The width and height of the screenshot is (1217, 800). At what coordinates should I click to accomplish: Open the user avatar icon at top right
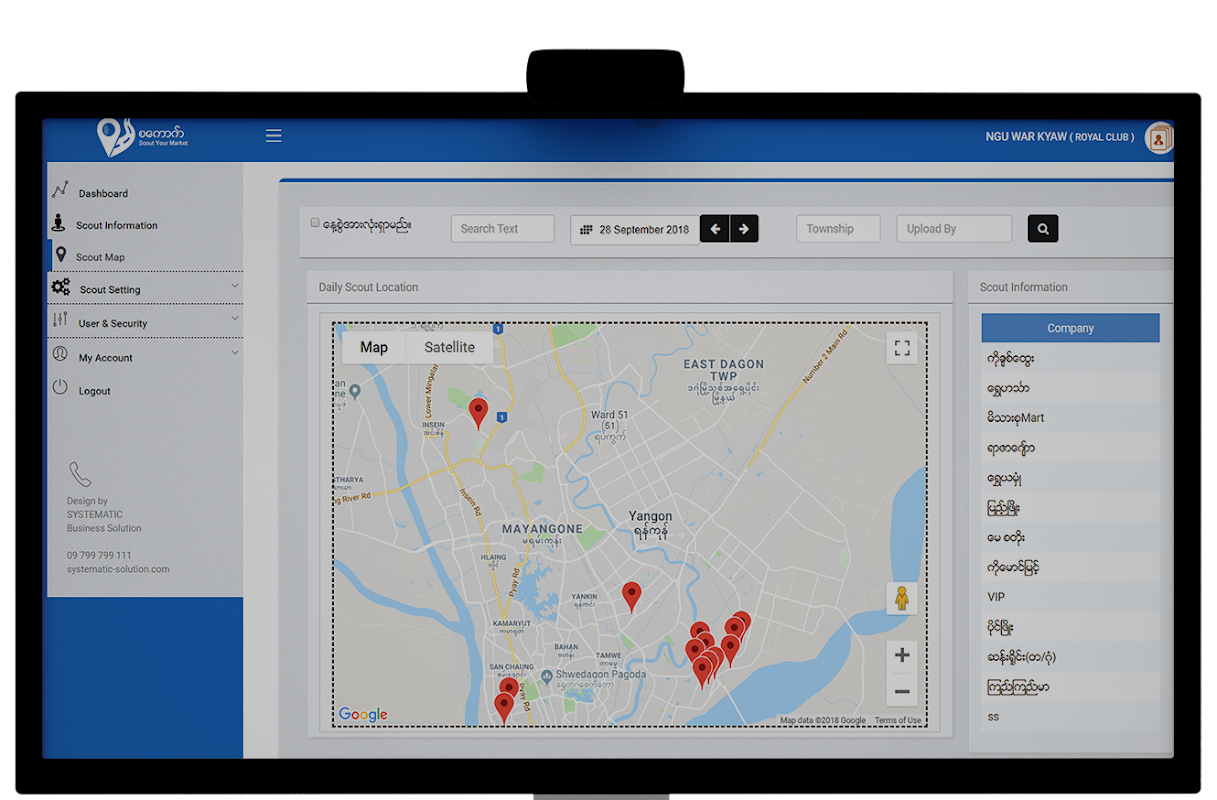pos(1159,138)
